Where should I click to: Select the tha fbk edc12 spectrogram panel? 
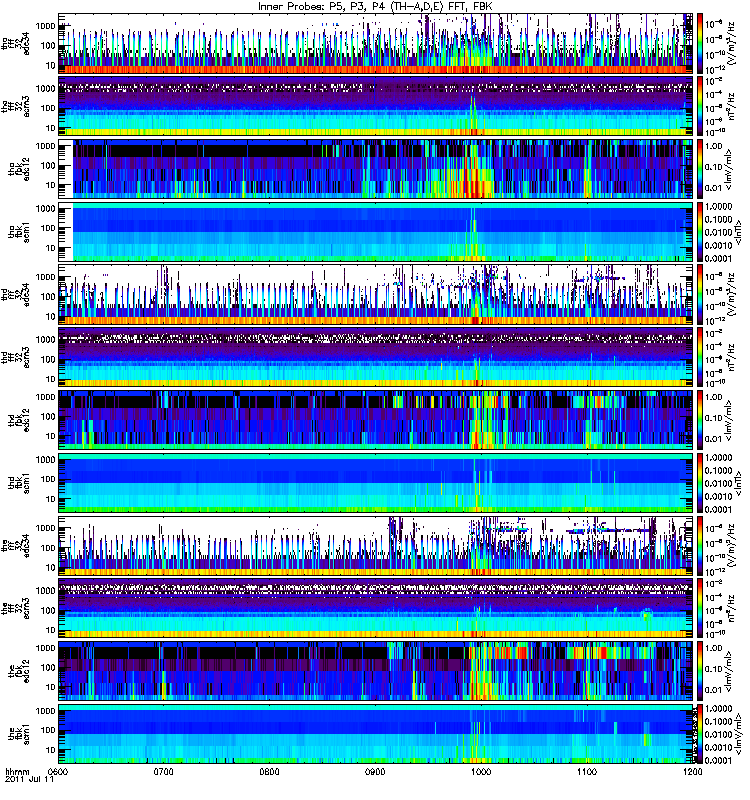point(376,169)
